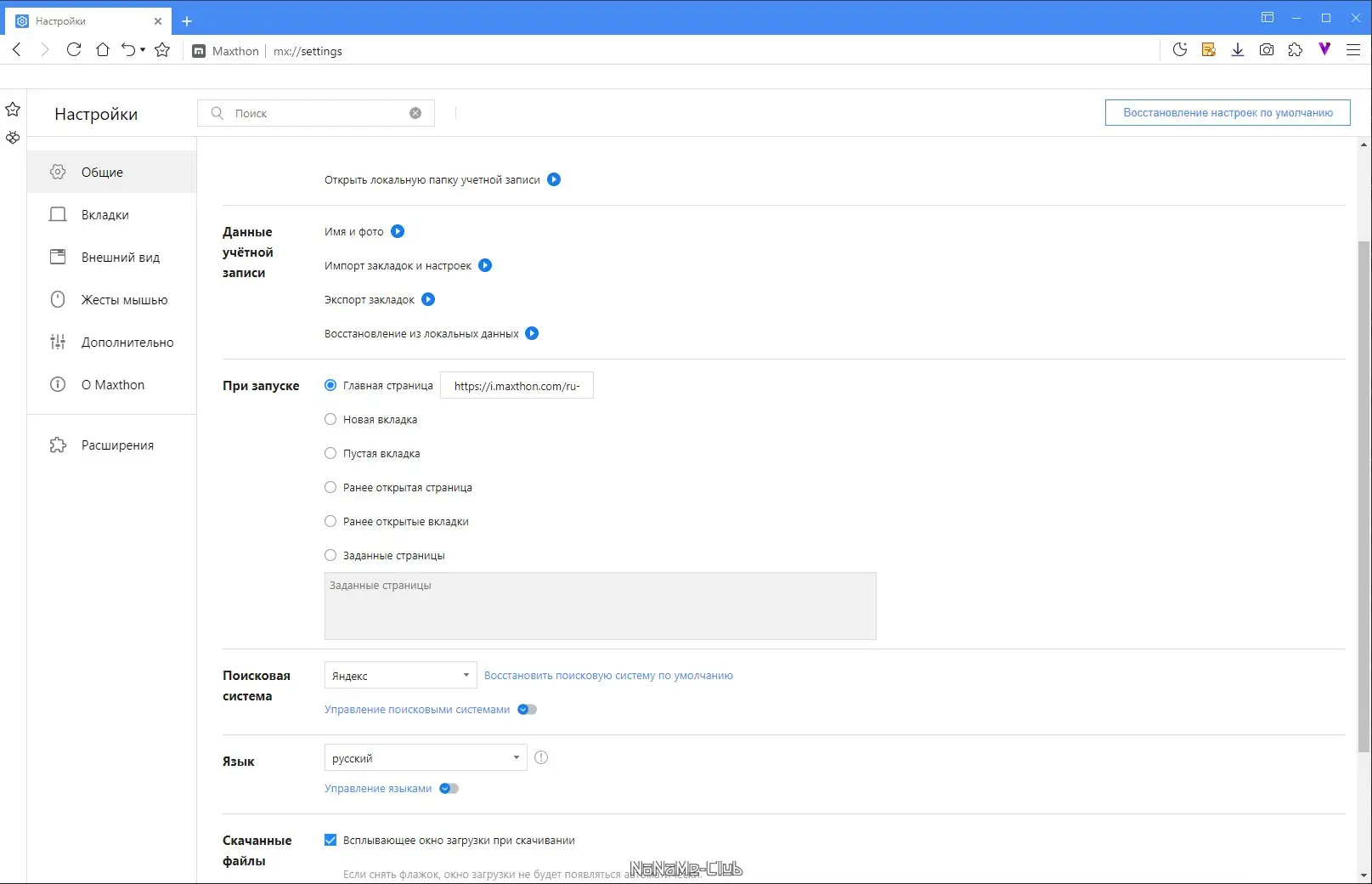Toggle the window layout icon in title bar
This screenshot has height=884, width=1372.
coord(1268,17)
